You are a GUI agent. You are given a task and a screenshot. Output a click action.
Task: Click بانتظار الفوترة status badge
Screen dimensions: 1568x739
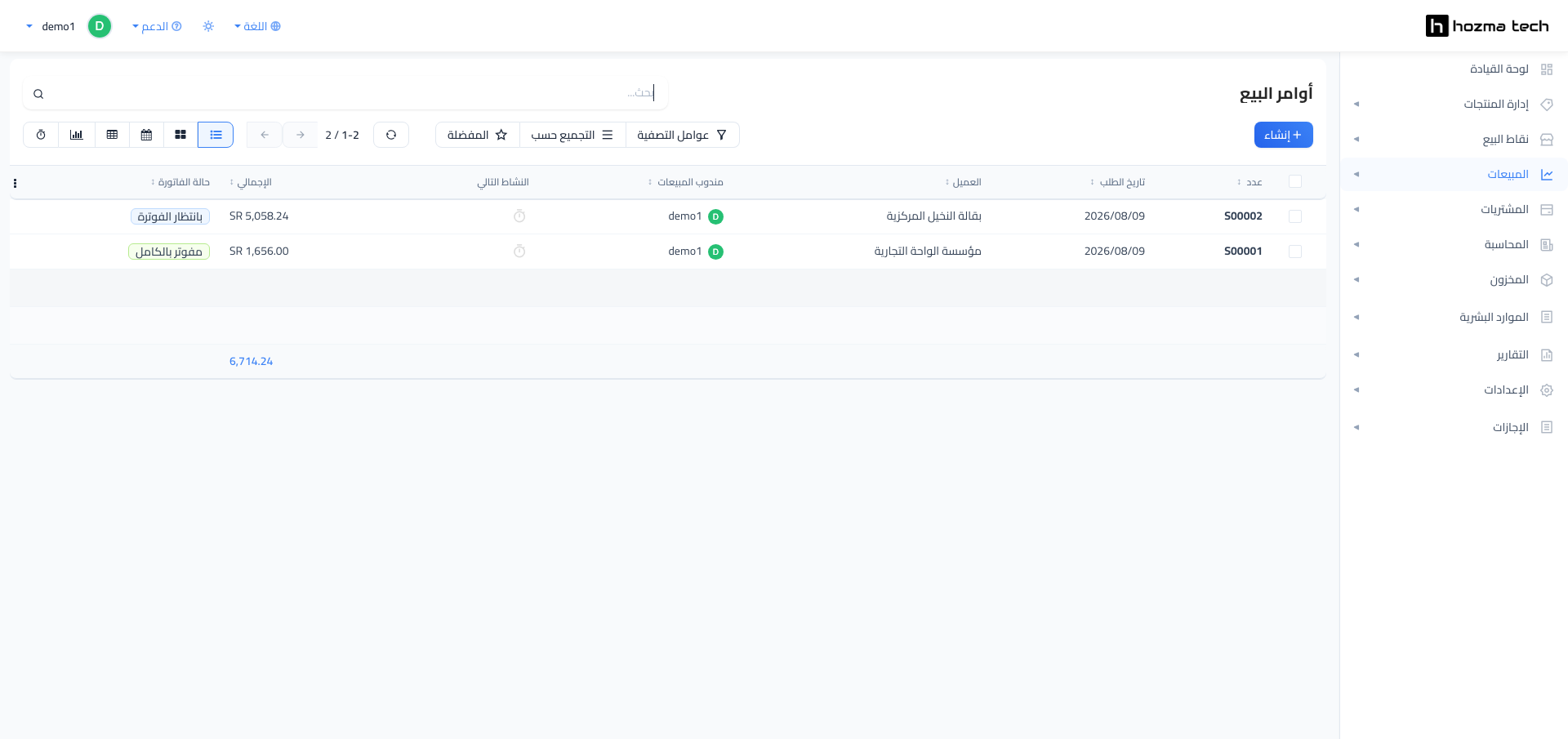pyautogui.click(x=170, y=216)
